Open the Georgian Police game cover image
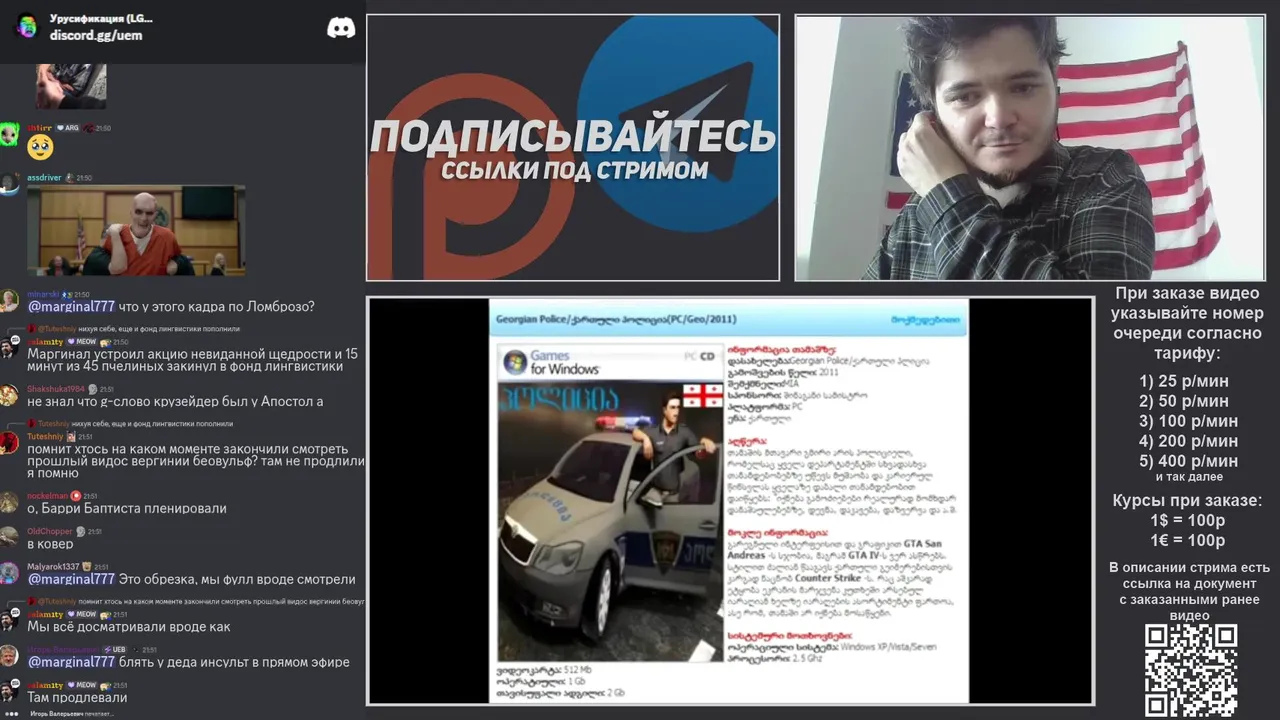 [611, 501]
